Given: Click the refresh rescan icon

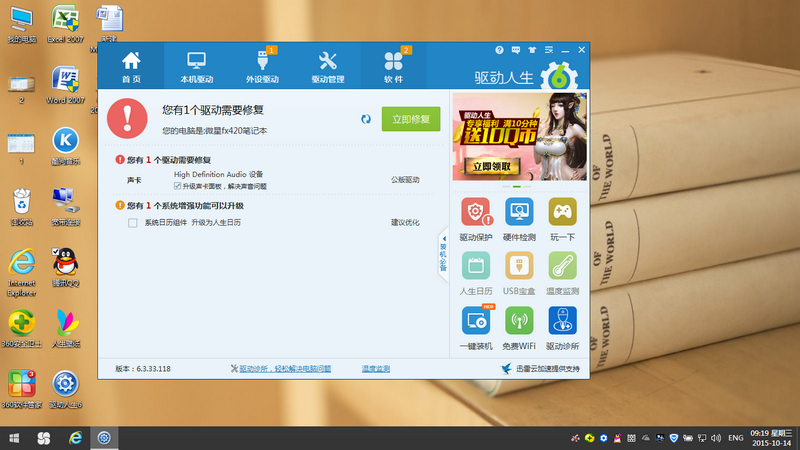Looking at the screenshot, I should click(366, 119).
